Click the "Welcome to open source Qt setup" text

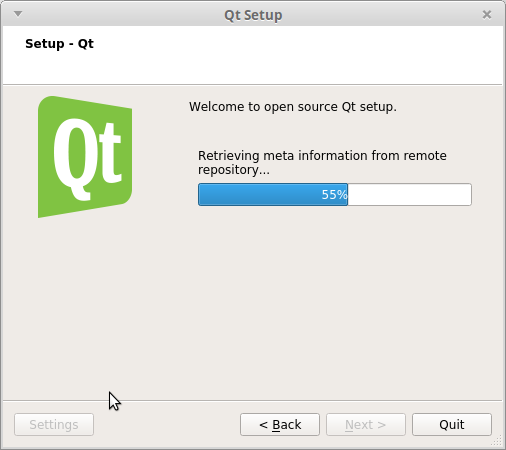click(293, 107)
